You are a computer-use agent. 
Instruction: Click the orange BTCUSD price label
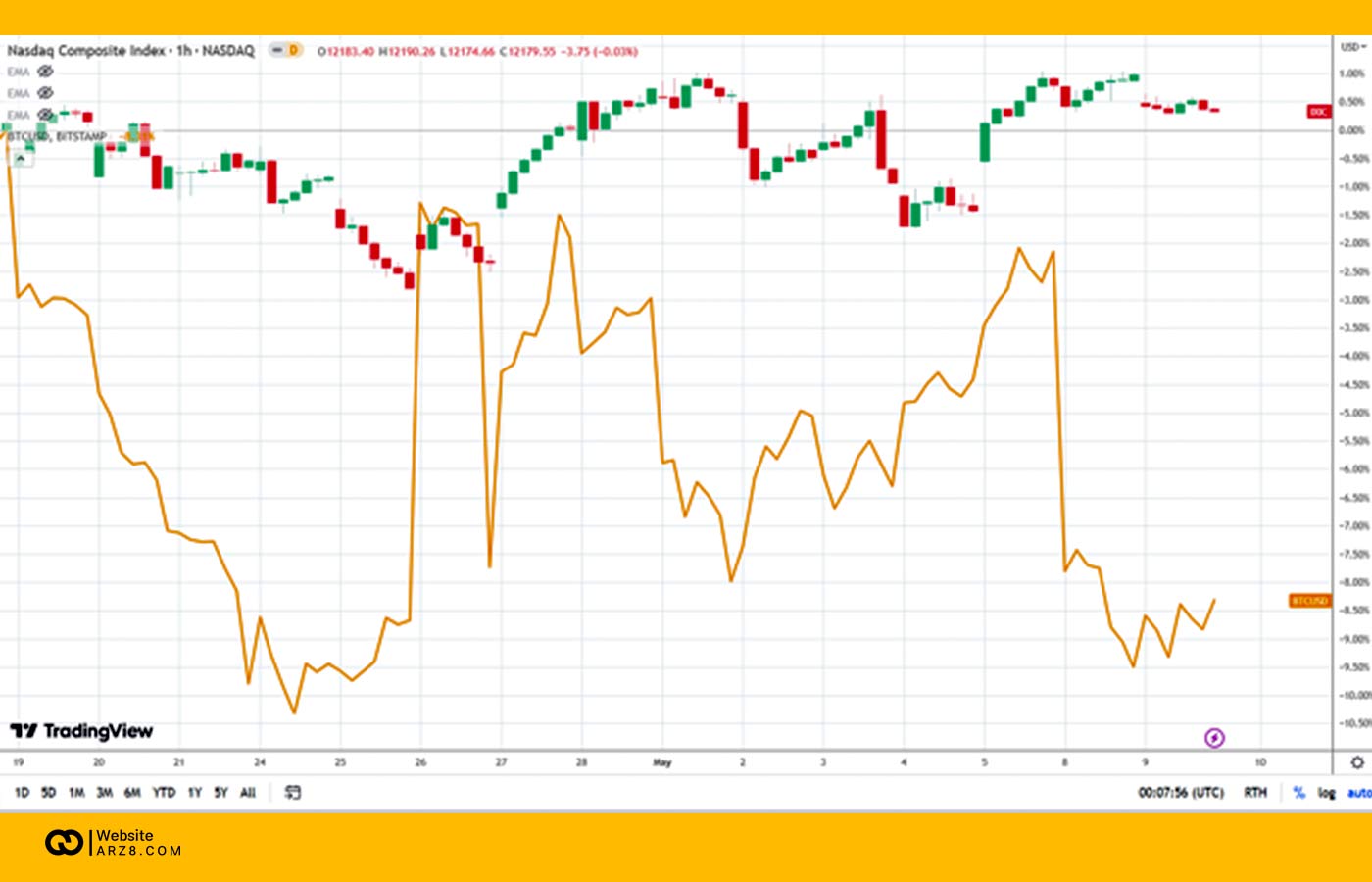tap(1309, 600)
